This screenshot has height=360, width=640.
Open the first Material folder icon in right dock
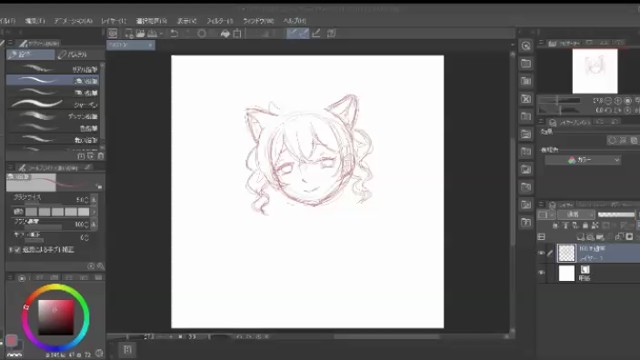pos(526,63)
